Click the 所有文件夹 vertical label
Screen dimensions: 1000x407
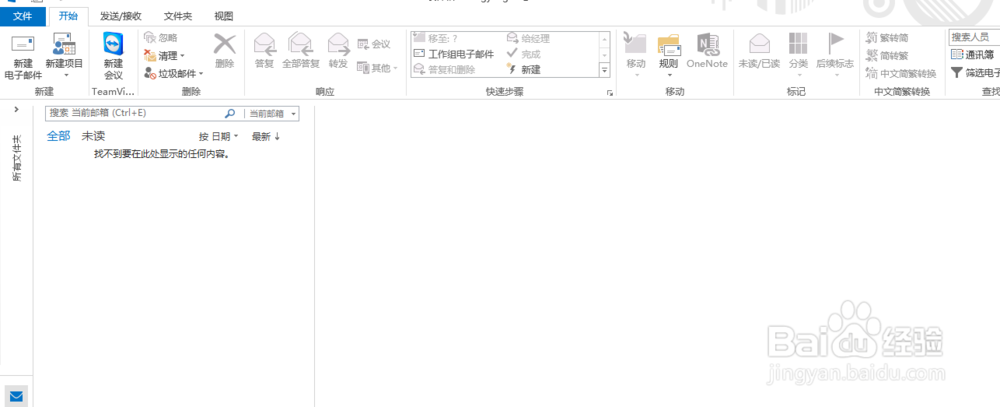tap(17, 158)
